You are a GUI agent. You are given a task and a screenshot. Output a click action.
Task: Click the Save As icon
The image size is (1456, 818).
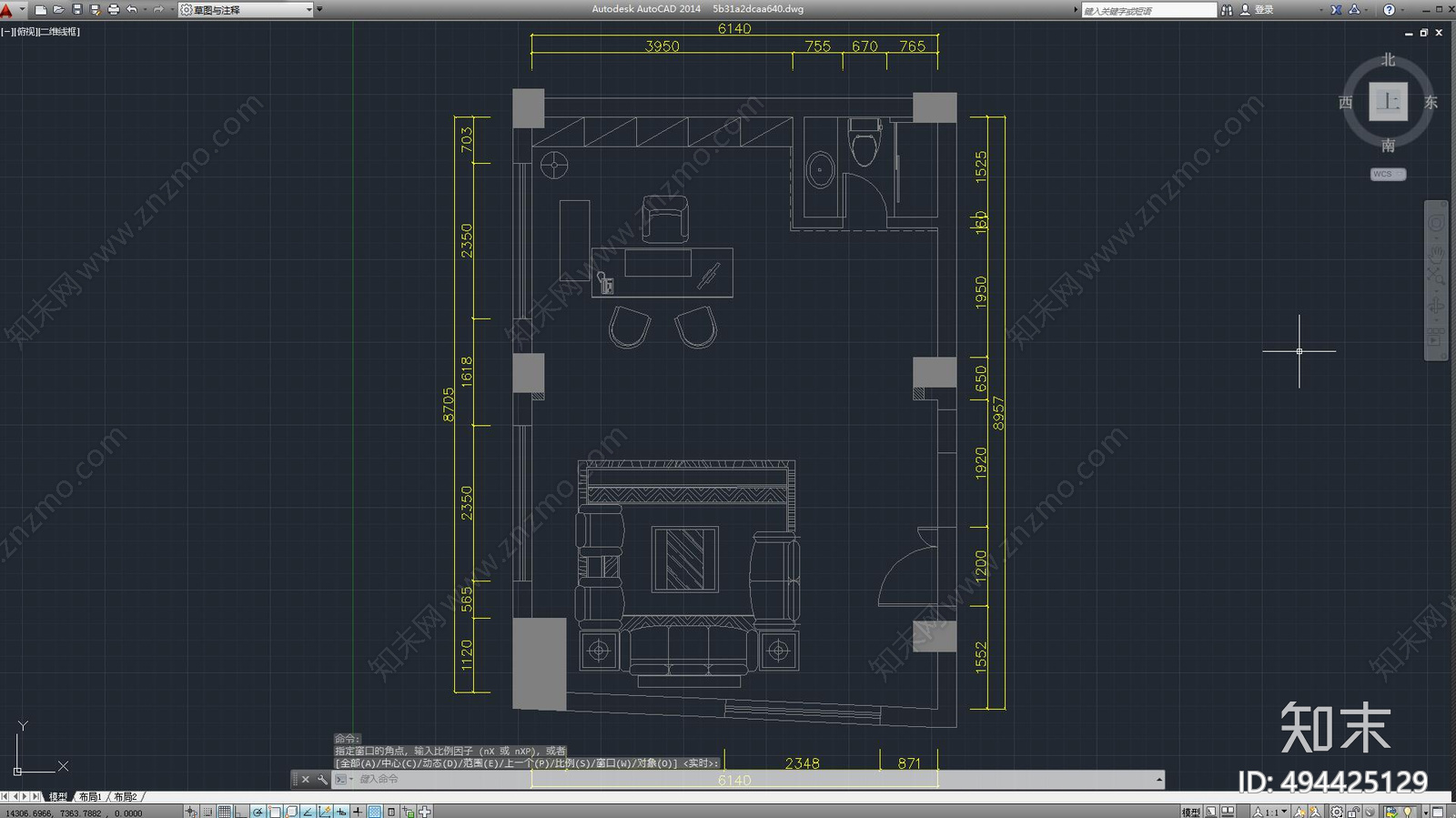[95, 9]
